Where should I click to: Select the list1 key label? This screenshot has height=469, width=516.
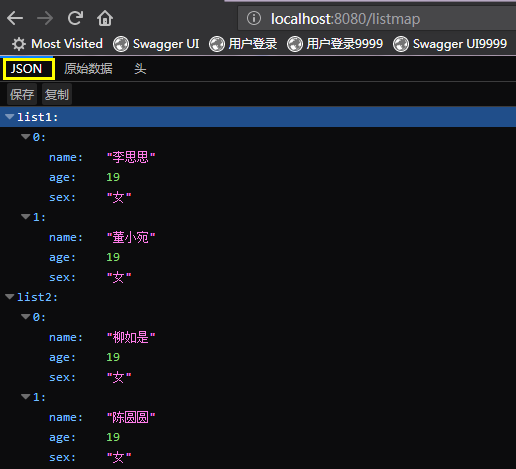coord(37,117)
